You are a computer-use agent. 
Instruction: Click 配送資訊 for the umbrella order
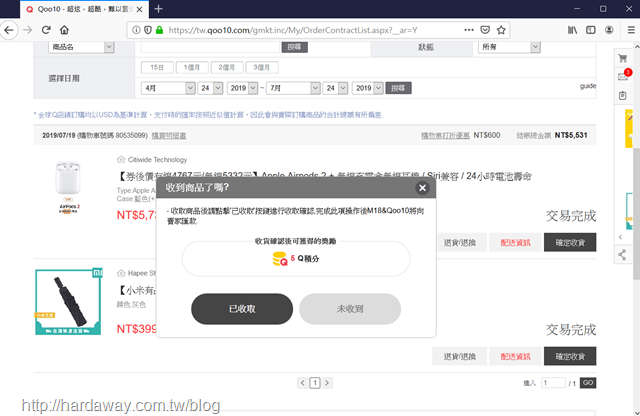point(516,356)
